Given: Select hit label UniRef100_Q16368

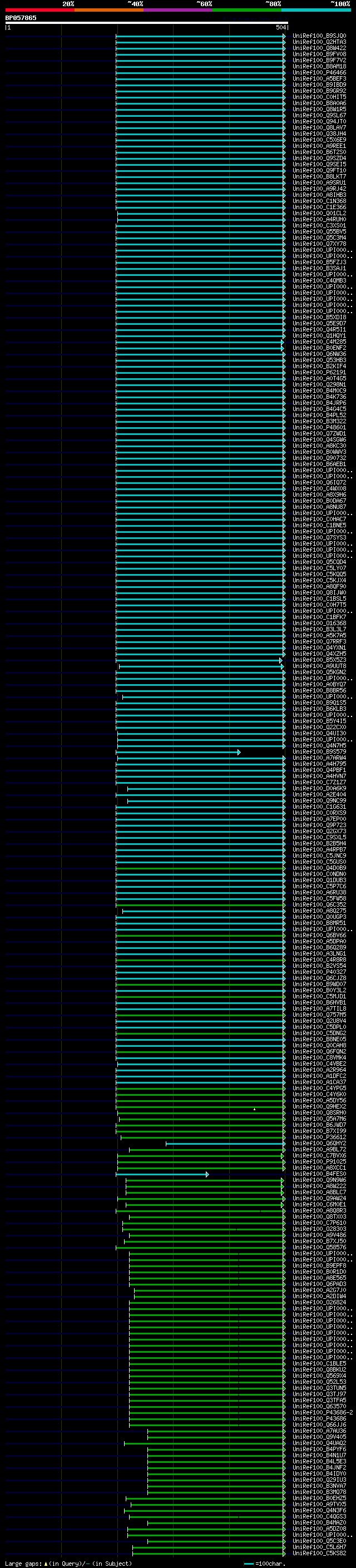Looking at the screenshot, I should [x=319, y=623].
